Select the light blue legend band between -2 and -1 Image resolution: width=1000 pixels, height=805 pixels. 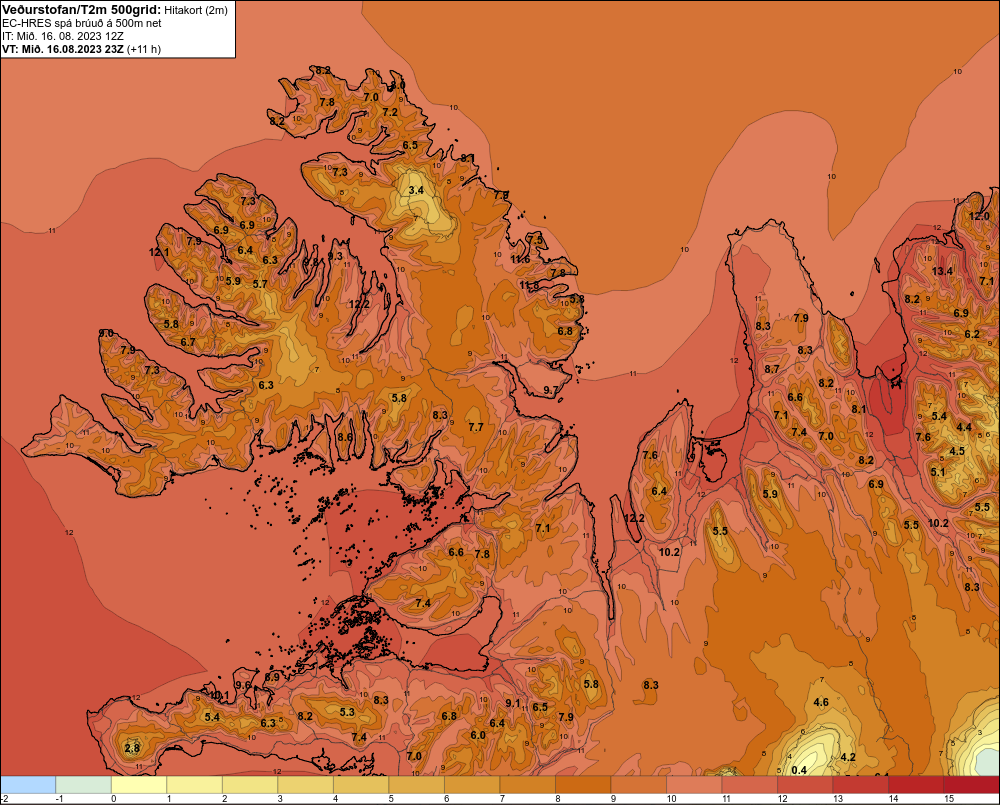click(x=28, y=785)
